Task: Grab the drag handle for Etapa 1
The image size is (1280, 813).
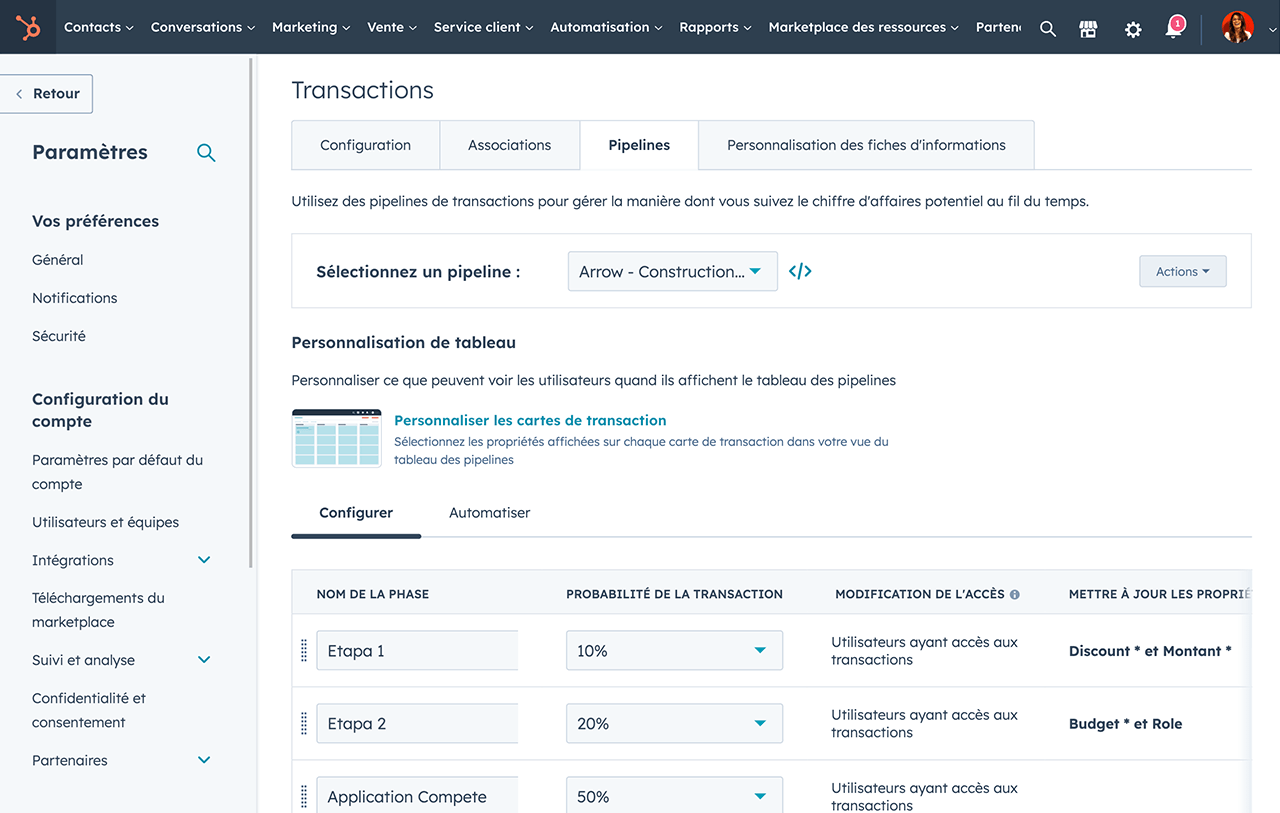Action: pos(304,651)
